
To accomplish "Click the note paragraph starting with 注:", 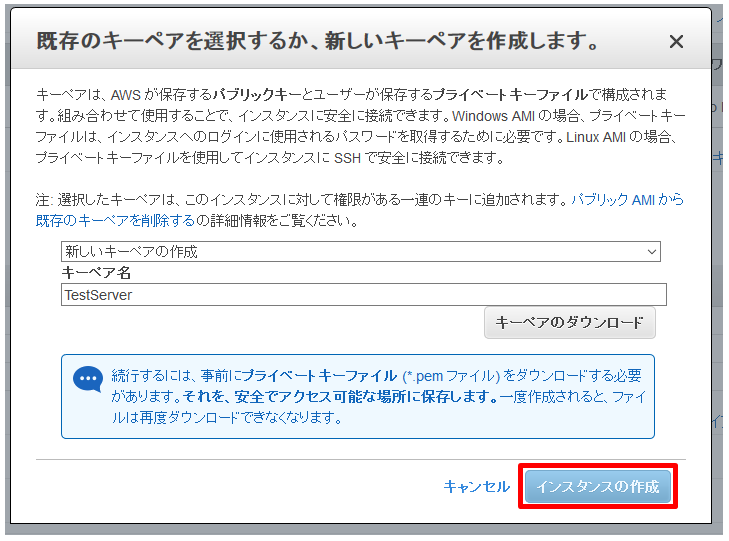I will [x=359, y=210].
